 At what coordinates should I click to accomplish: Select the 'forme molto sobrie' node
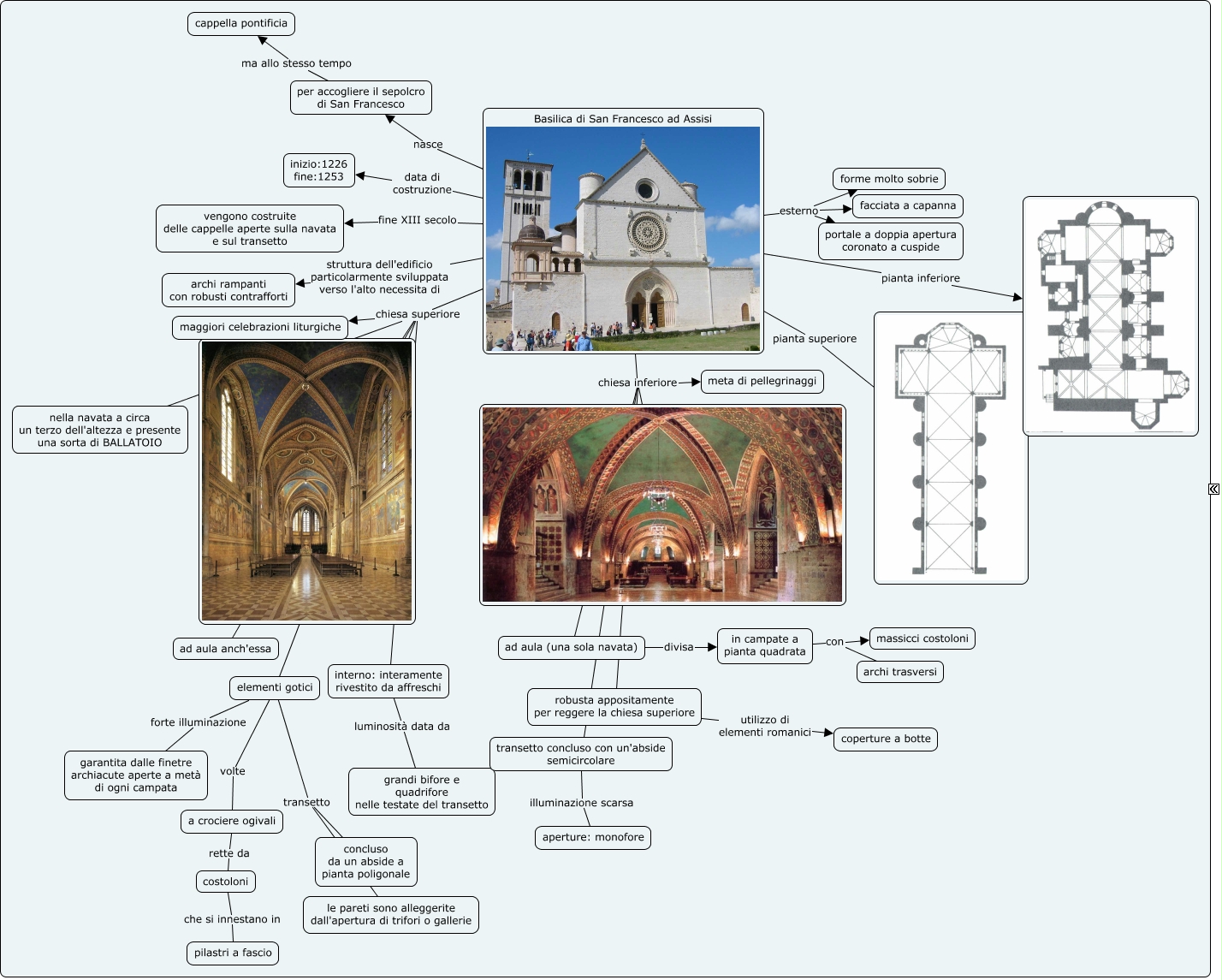[x=889, y=179]
